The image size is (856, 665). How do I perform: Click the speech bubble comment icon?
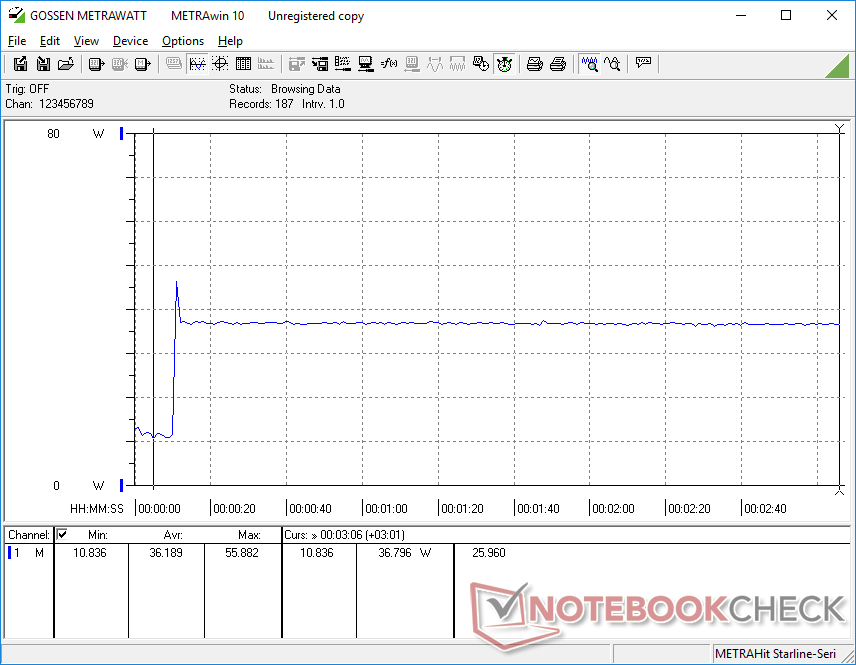(643, 63)
